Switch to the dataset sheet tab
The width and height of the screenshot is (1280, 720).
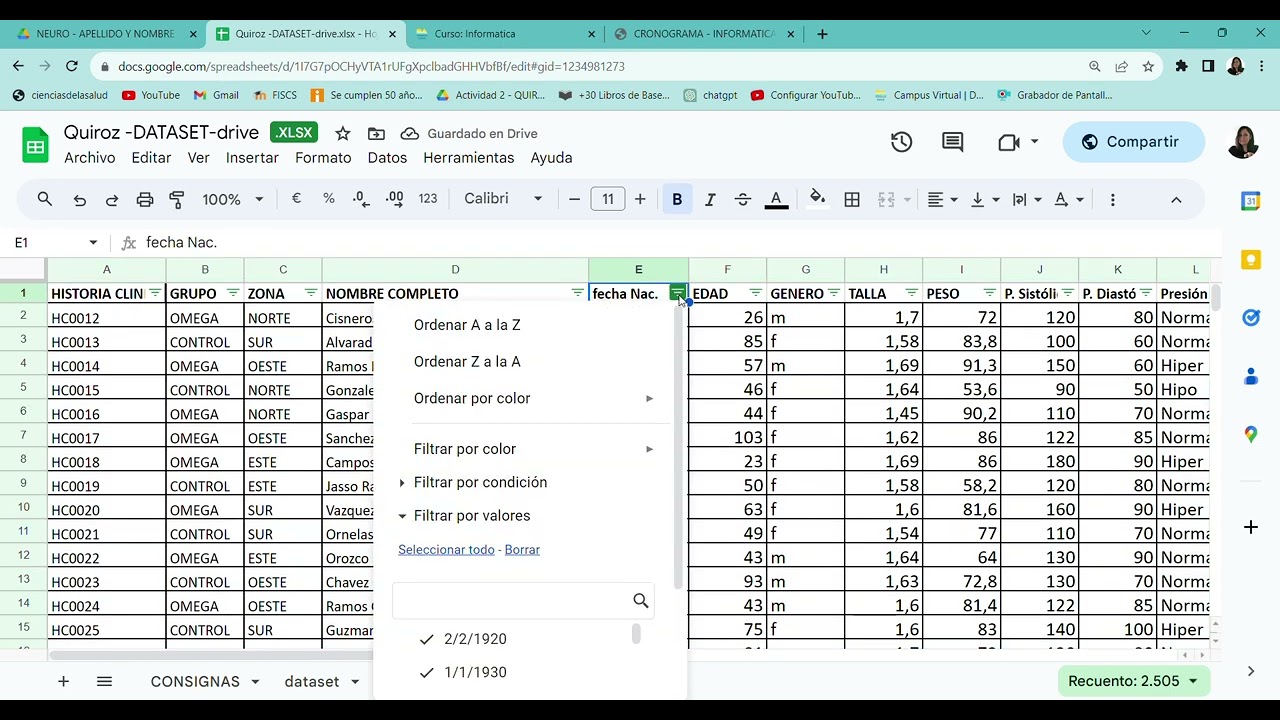pos(311,681)
